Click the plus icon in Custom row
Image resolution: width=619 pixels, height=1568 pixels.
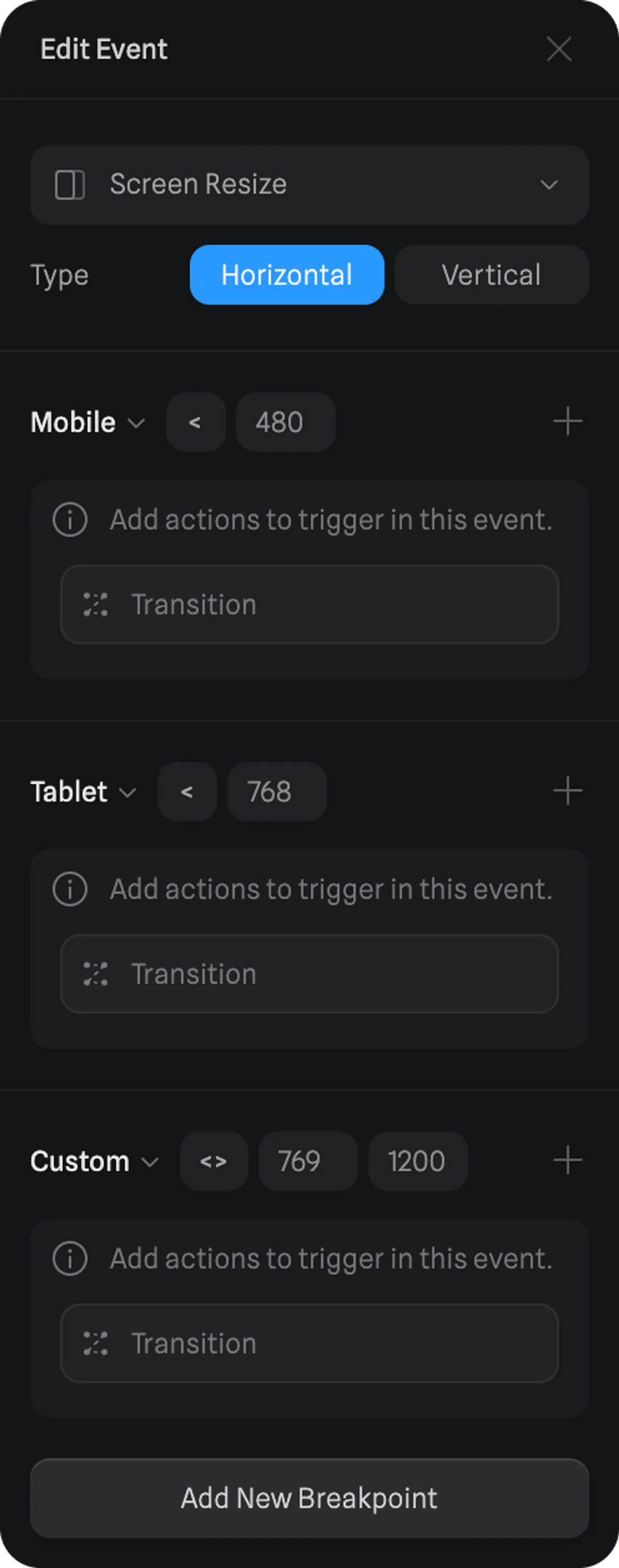[567, 1160]
